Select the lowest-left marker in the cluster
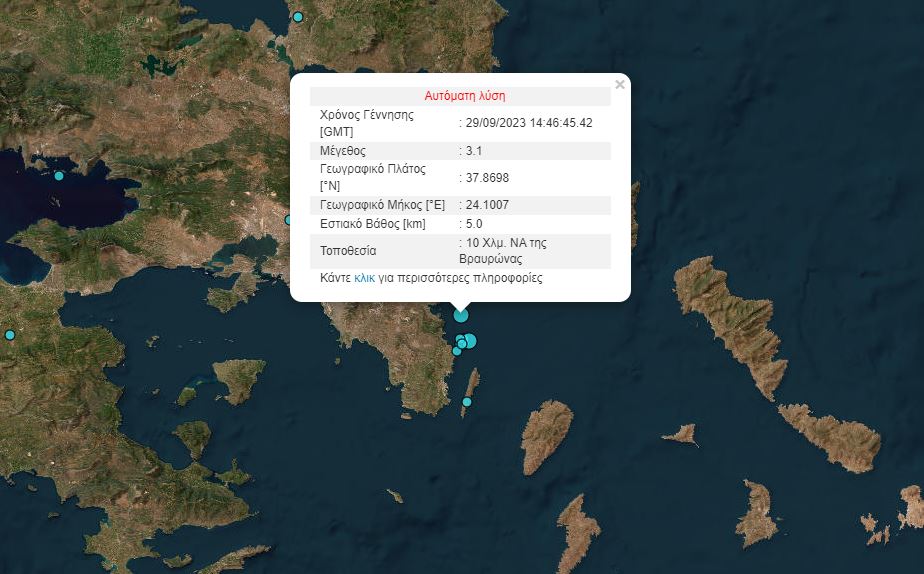Screen dimensions: 924x574 [457, 351]
